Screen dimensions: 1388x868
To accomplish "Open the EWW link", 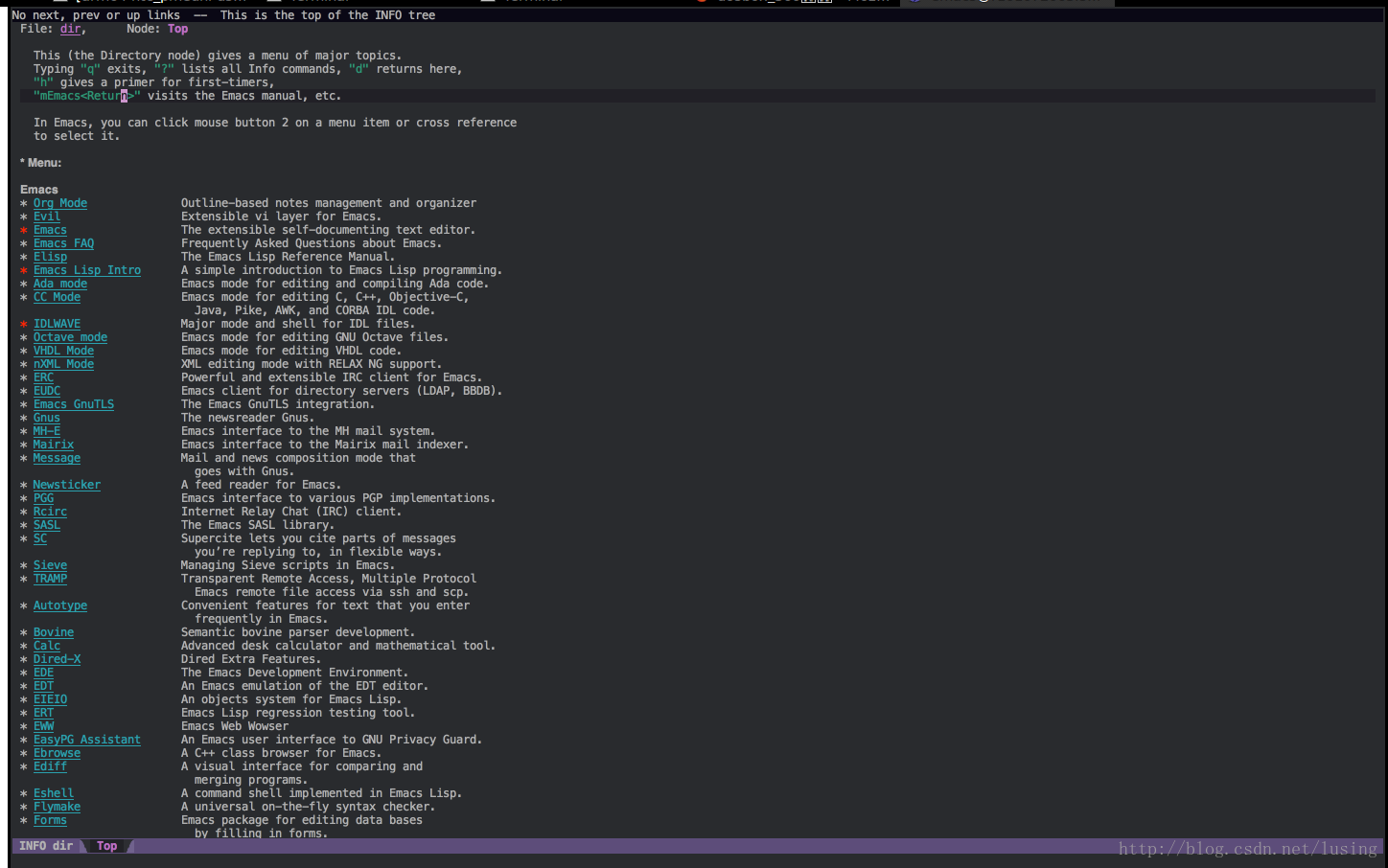I will 43,726.
